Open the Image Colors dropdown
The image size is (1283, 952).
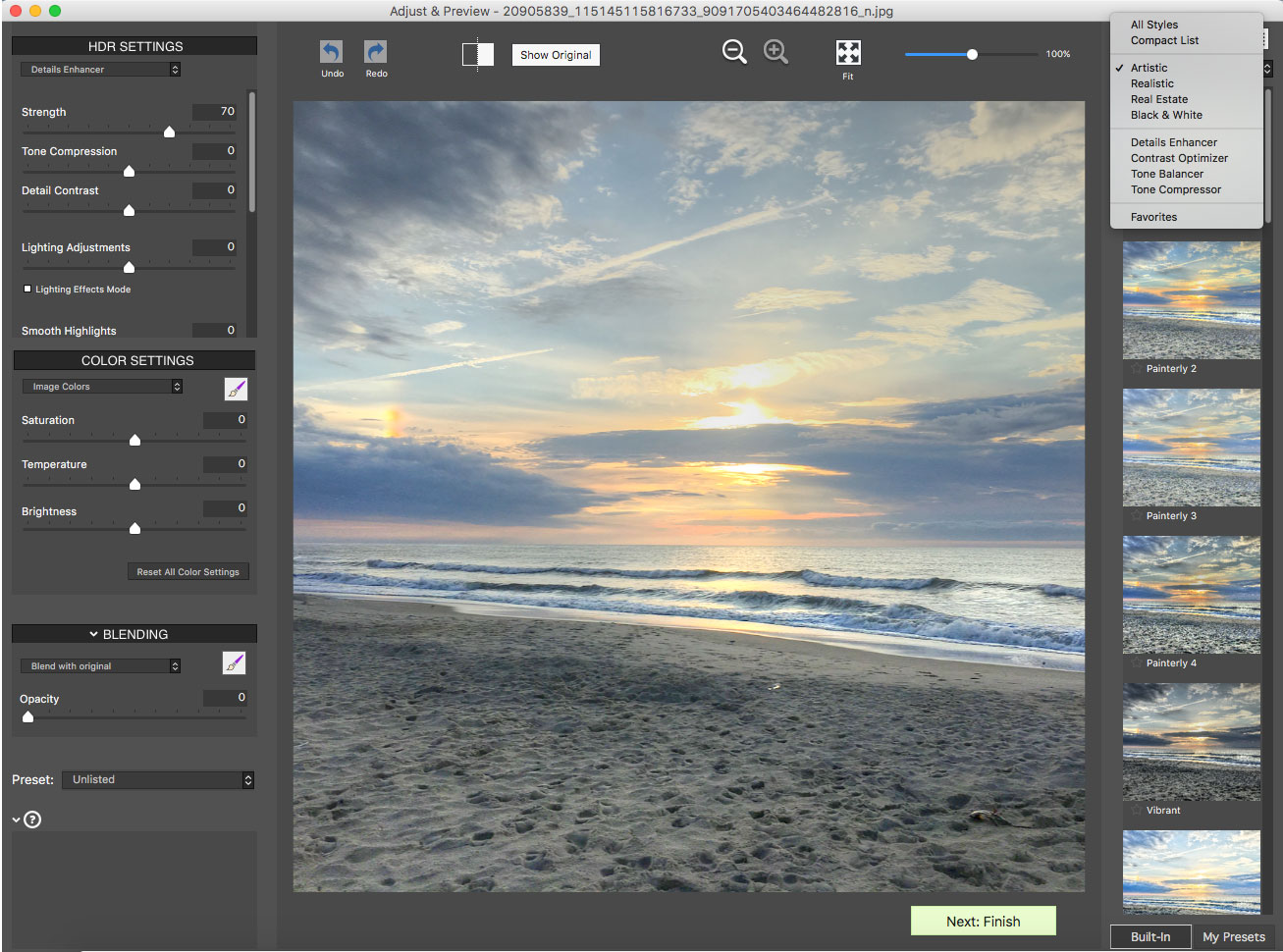pos(102,387)
